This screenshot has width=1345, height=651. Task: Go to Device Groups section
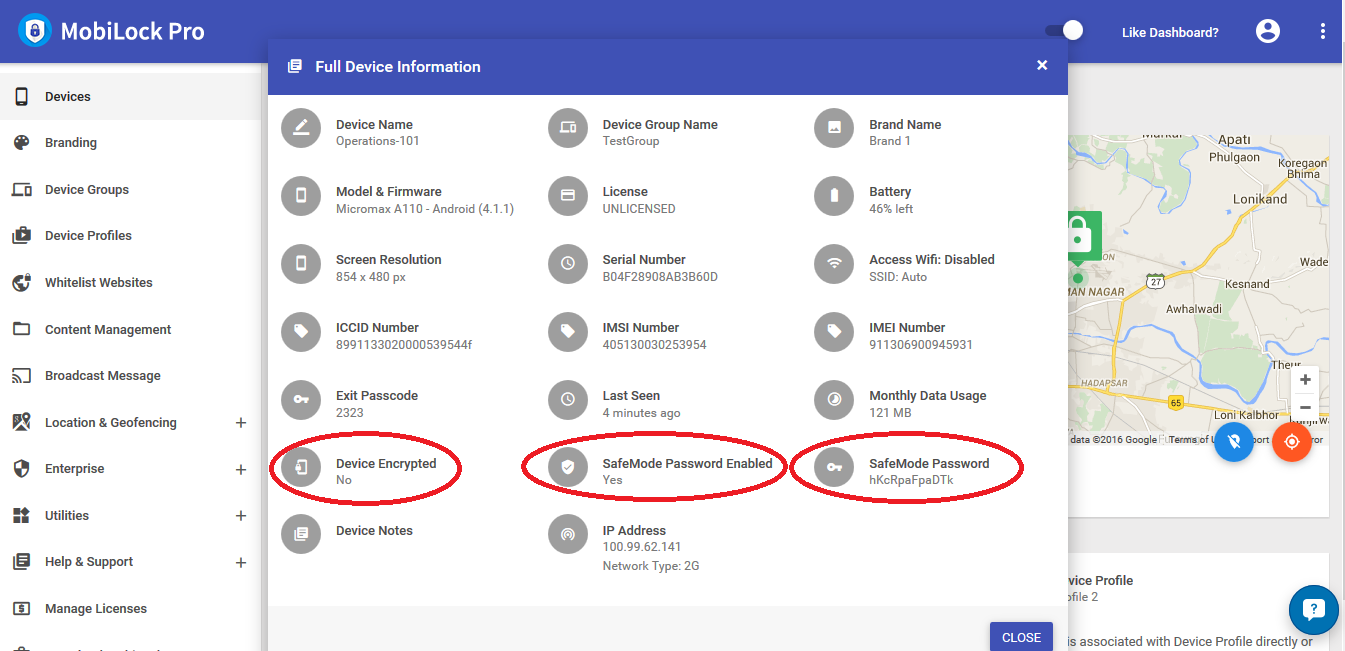click(130, 190)
